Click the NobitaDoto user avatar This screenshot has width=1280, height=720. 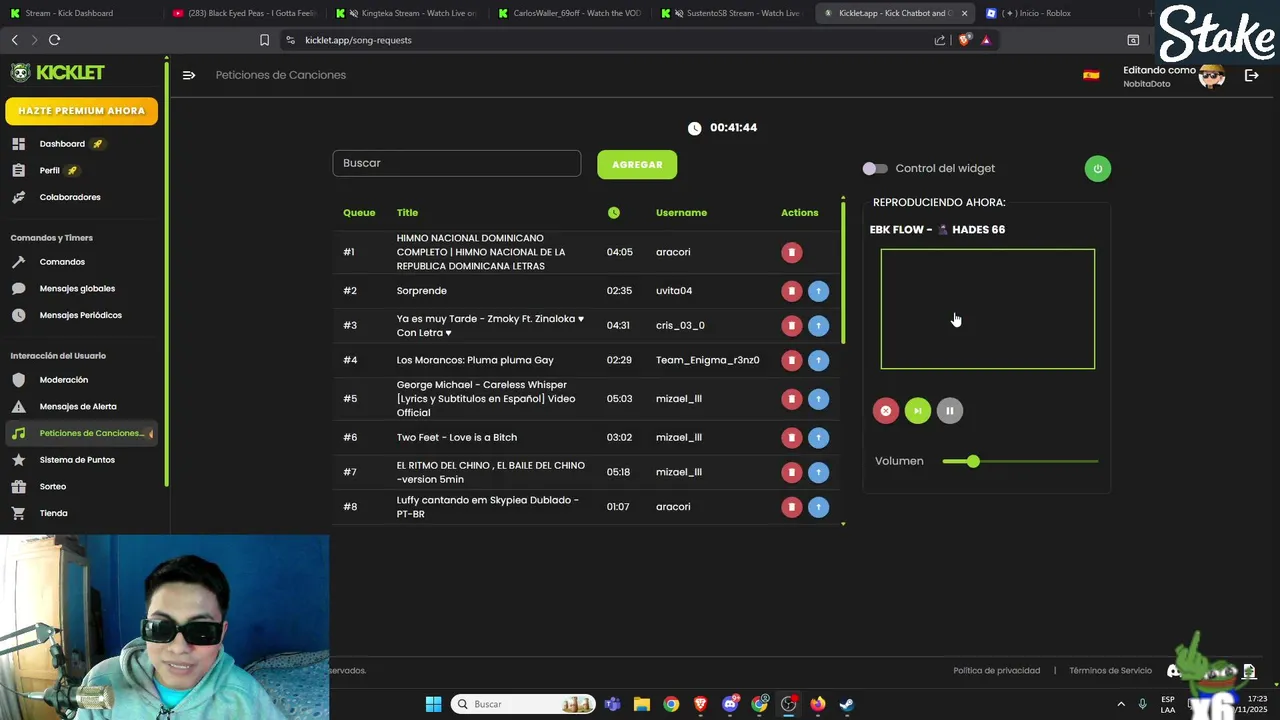click(x=1212, y=76)
